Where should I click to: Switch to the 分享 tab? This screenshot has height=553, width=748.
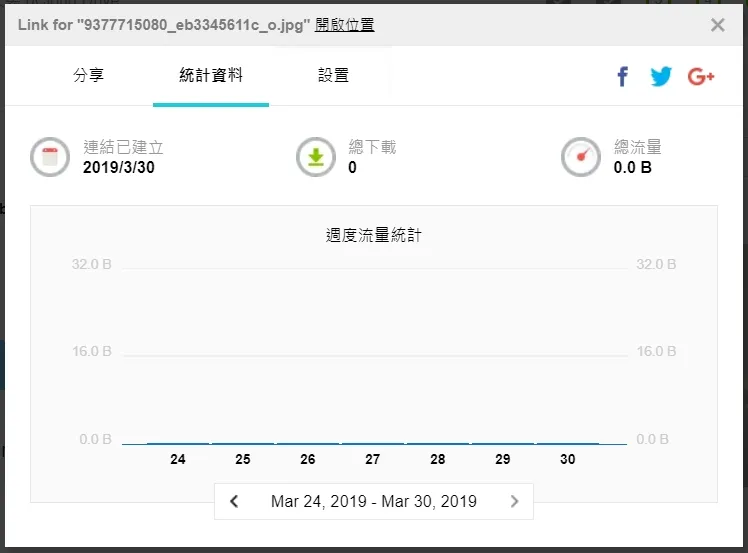89,75
